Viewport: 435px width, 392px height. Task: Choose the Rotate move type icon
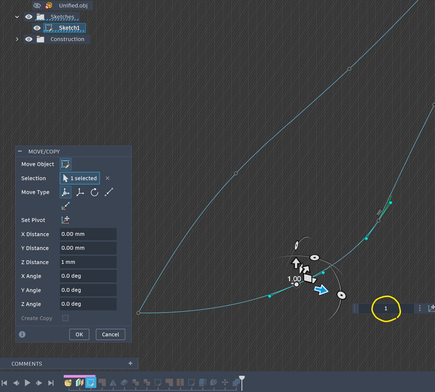point(94,192)
